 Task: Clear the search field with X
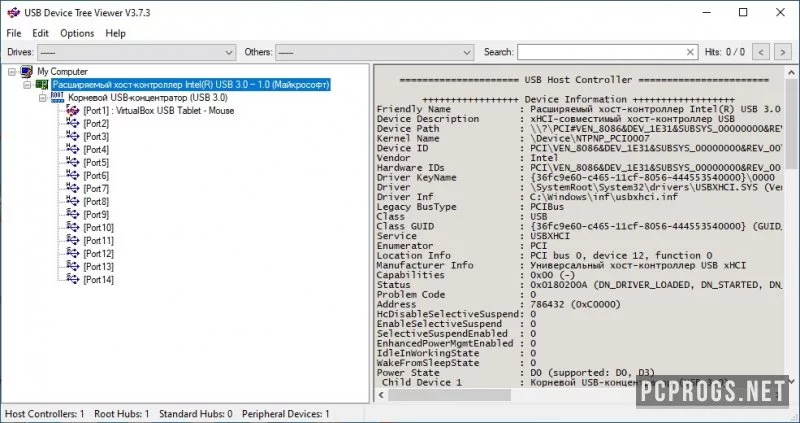click(690, 52)
